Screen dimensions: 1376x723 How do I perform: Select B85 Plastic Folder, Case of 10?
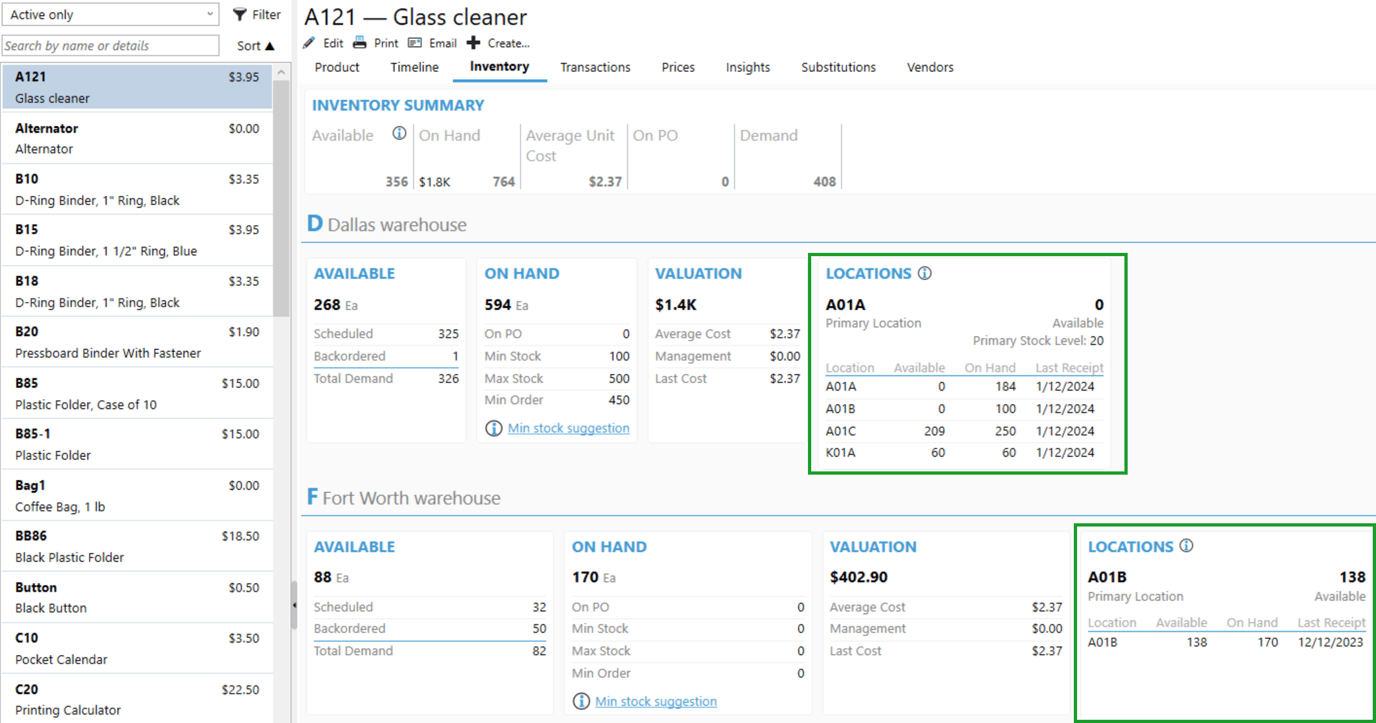pyautogui.click(x=137, y=393)
